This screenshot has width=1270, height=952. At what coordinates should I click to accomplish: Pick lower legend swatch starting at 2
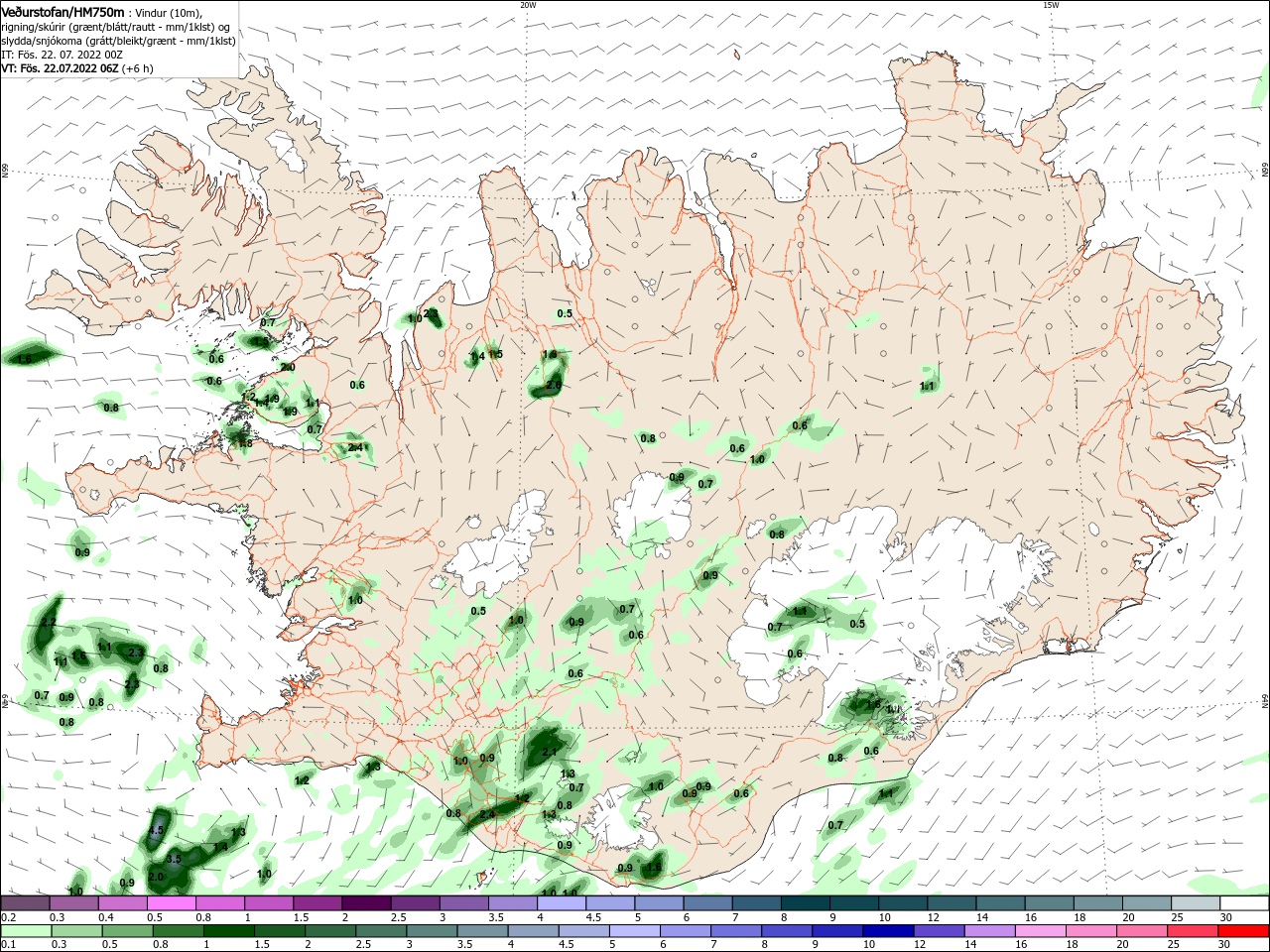pyautogui.click(x=328, y=931)
